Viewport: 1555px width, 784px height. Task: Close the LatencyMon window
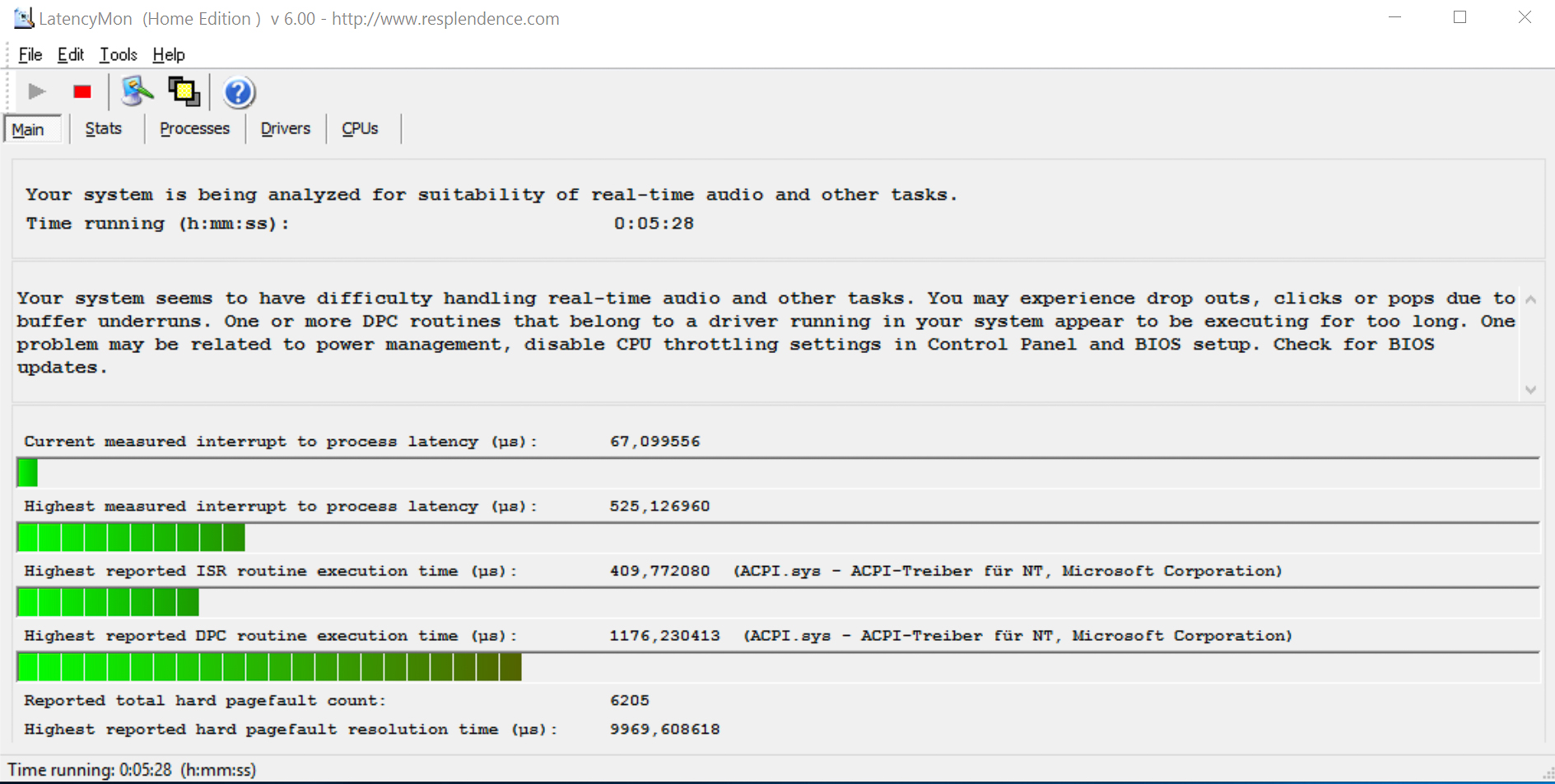(x=1525, y=17)
